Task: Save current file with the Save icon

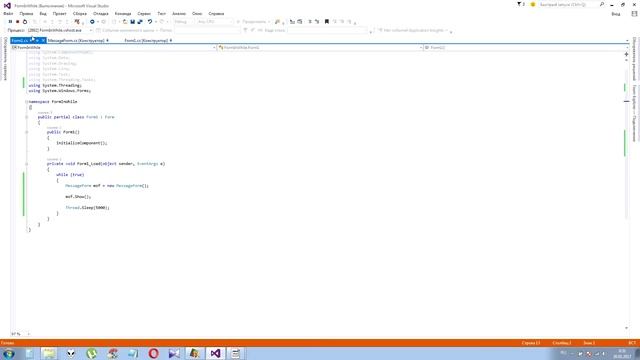Action: click(x=133, y=22)
